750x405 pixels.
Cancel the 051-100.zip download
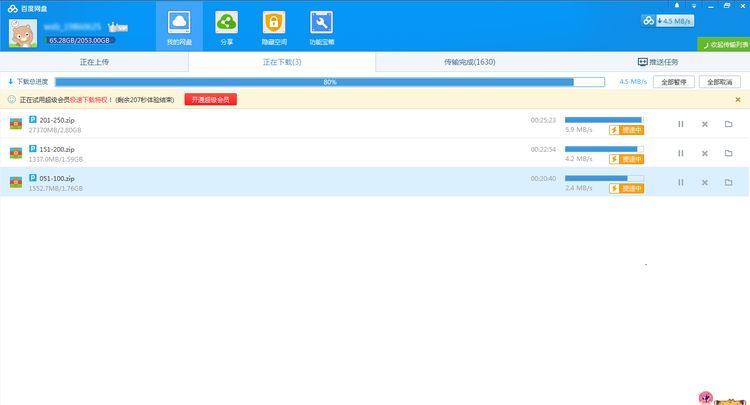pos(705,182)
